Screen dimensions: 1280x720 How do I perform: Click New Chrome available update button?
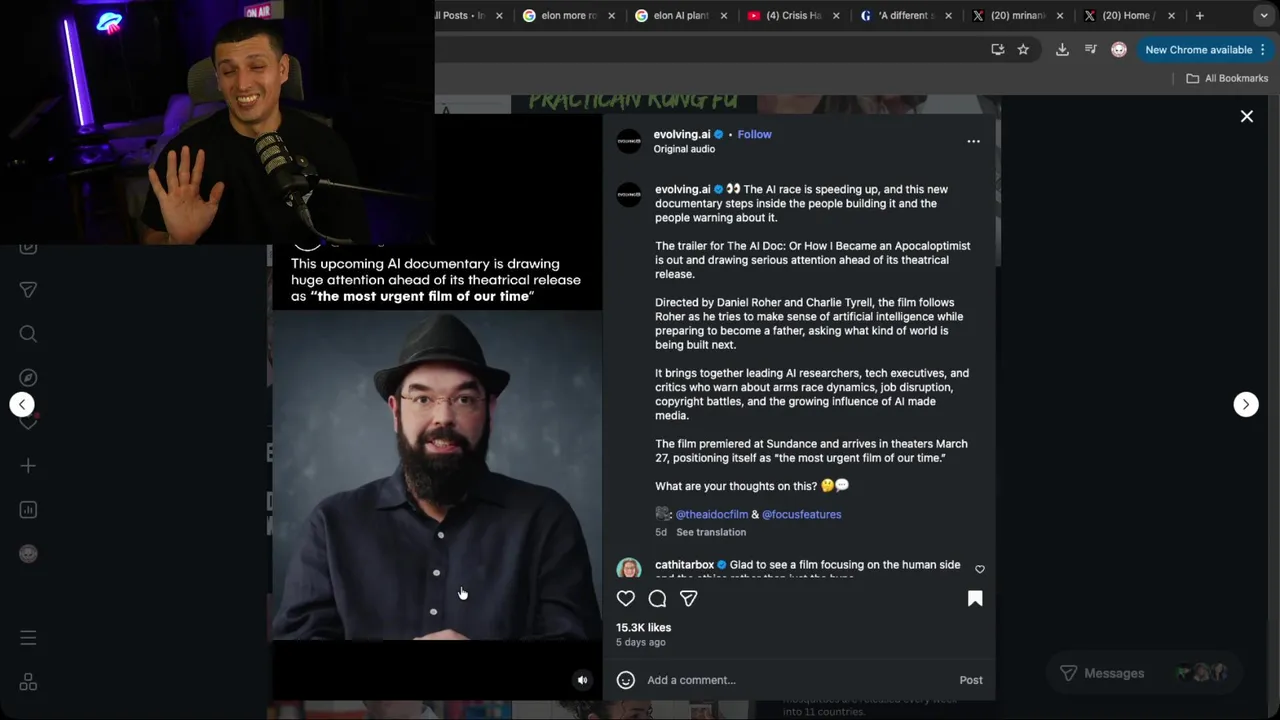click(x=1198, y=49)
